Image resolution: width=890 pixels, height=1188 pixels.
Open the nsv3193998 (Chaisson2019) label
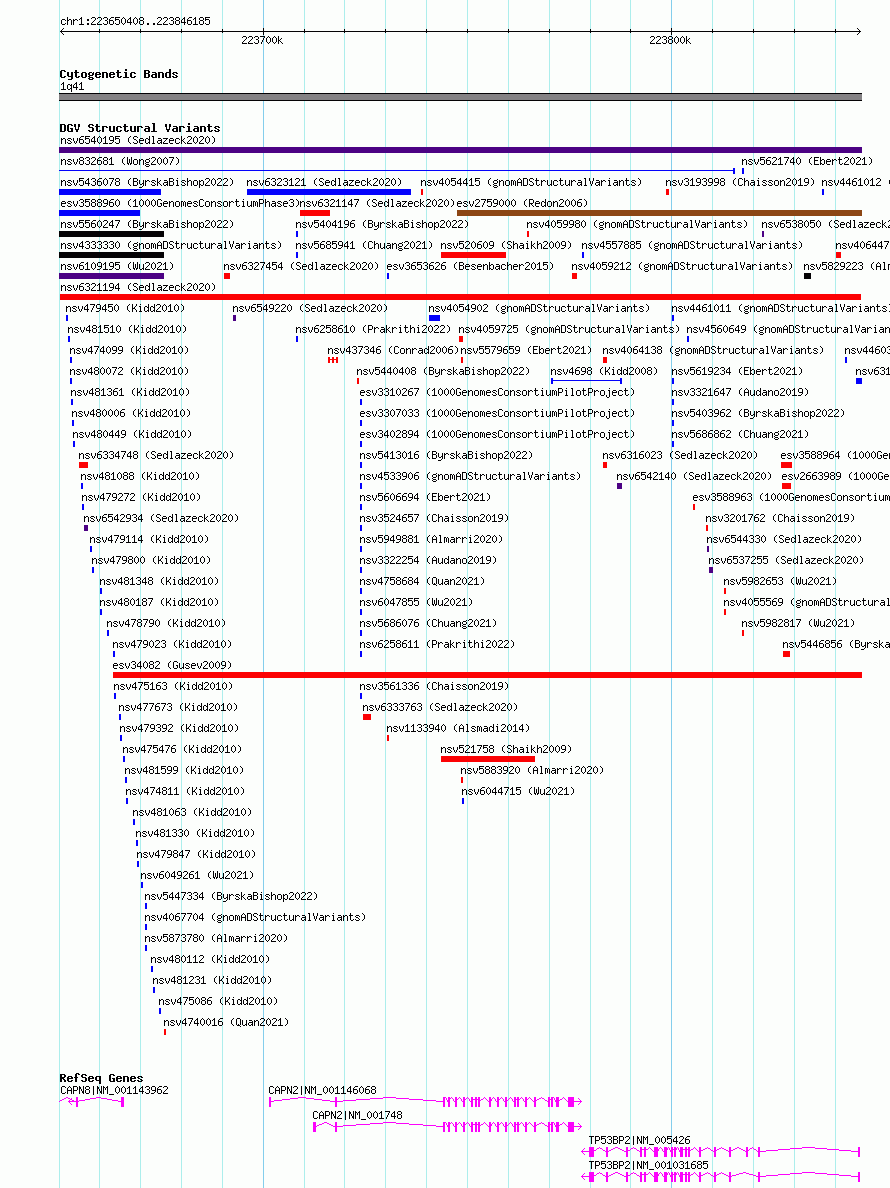pos(740,183)
